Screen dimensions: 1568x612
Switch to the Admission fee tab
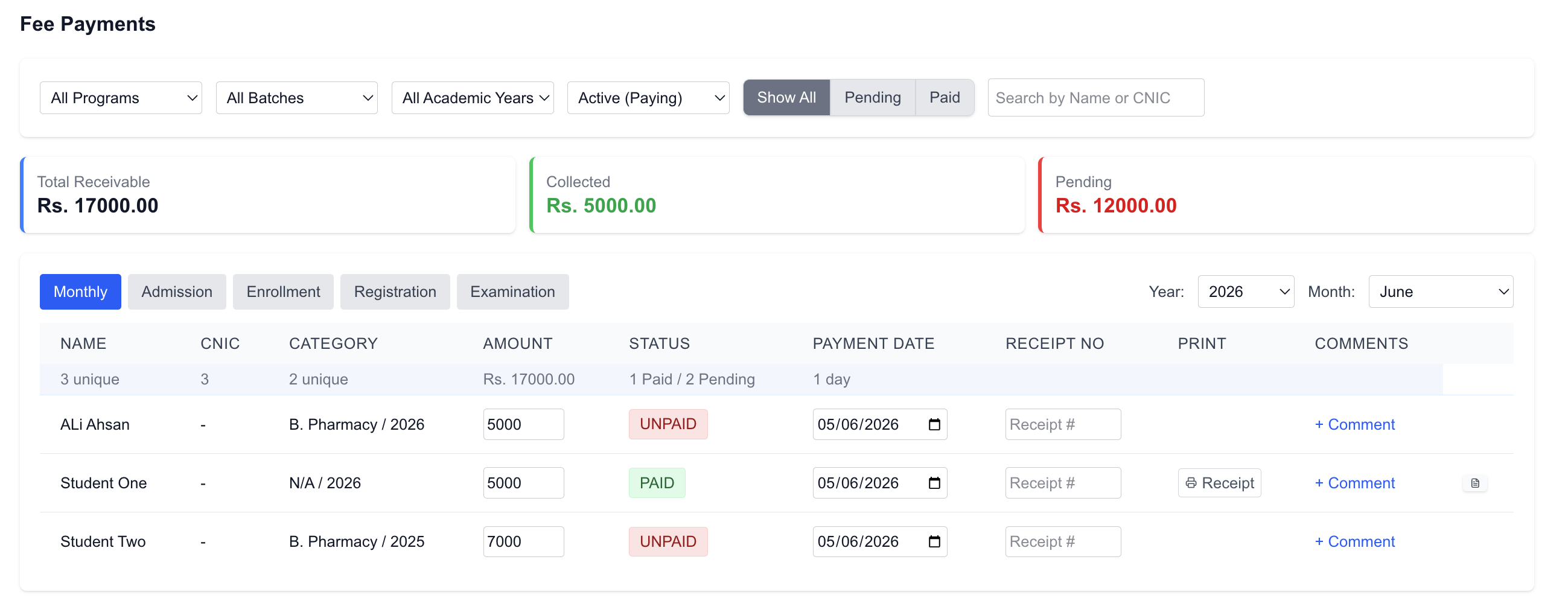(x=176, y=292)
